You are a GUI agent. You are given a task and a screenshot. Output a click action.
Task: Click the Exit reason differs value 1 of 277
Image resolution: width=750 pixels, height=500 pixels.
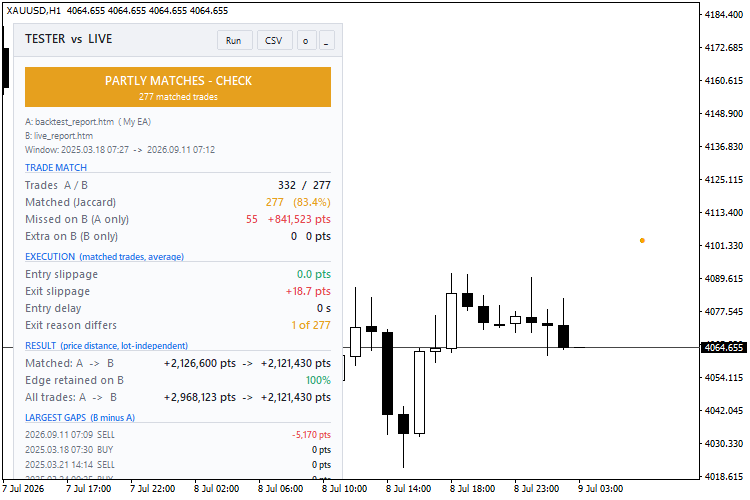(x=311, y=325)
